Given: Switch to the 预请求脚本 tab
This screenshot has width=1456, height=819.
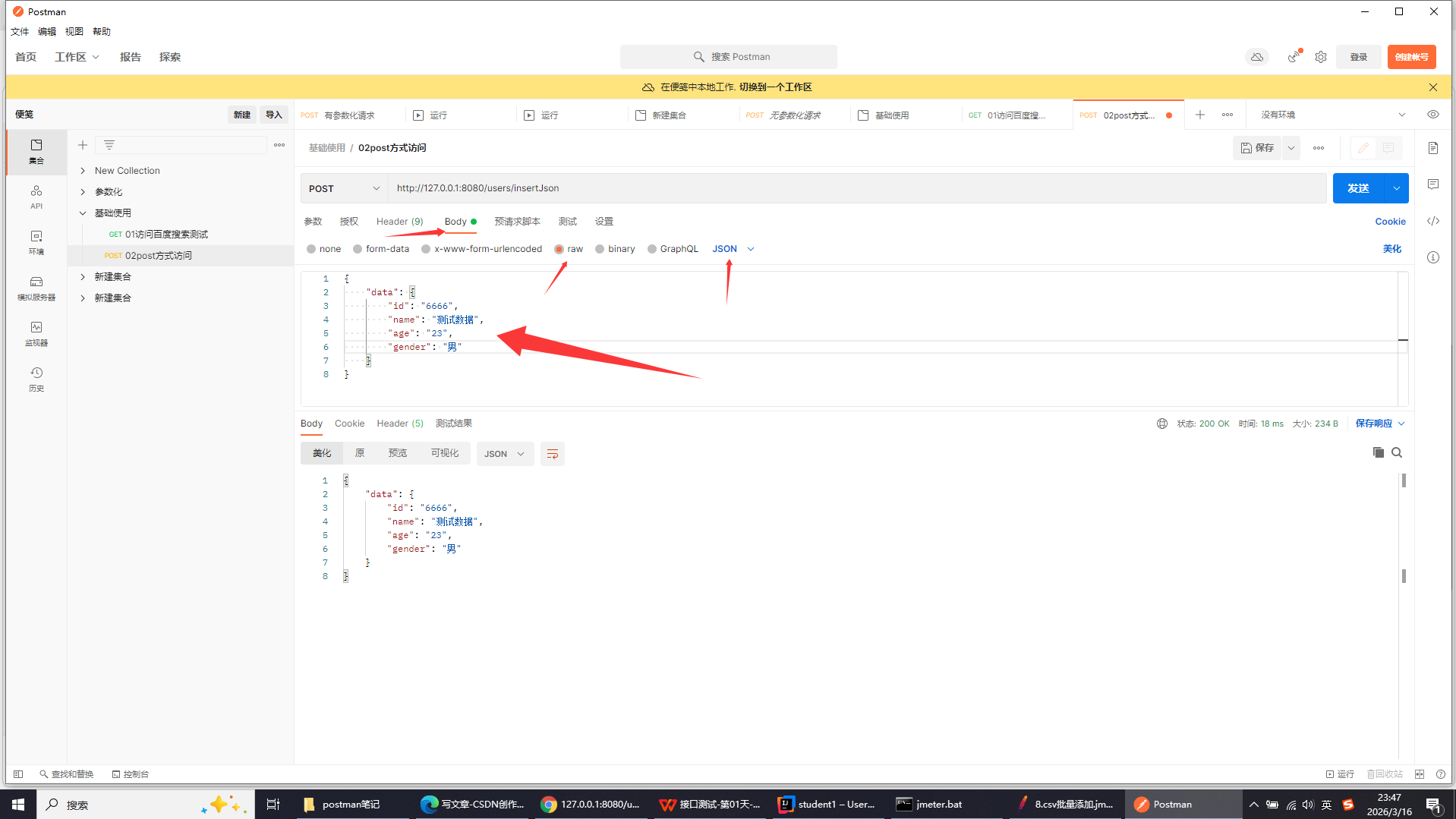Looking at the screenshot, I should coord(518,222).
